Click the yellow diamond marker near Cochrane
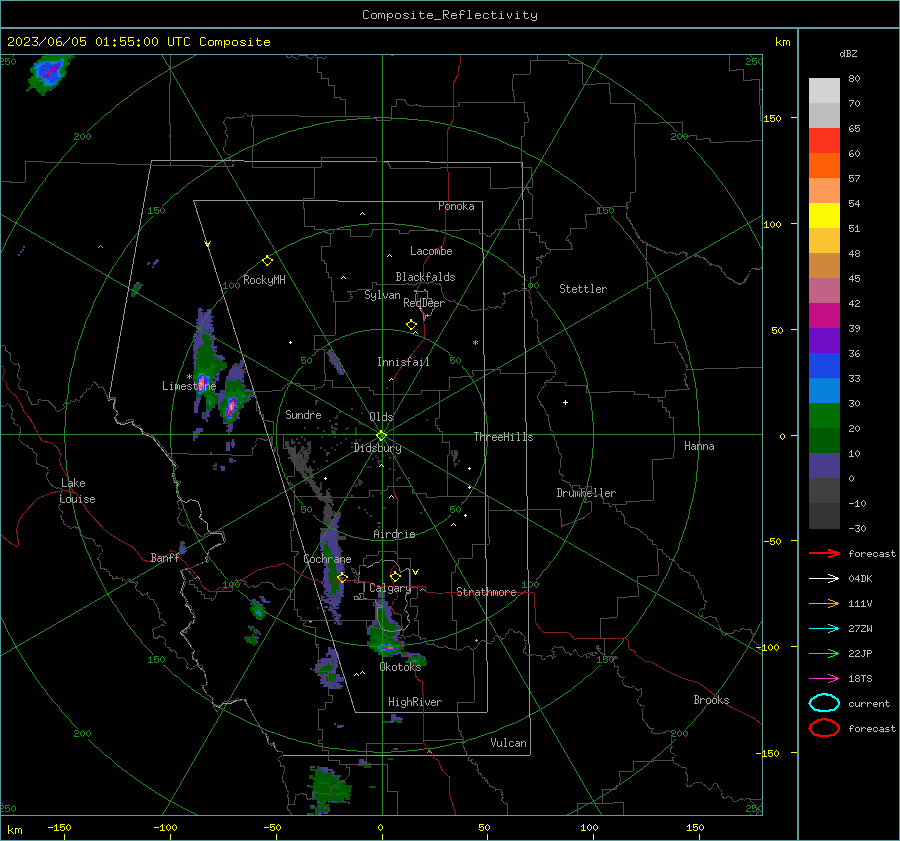Viewport: 900px width, 841px height. click(x=342, y=577)
